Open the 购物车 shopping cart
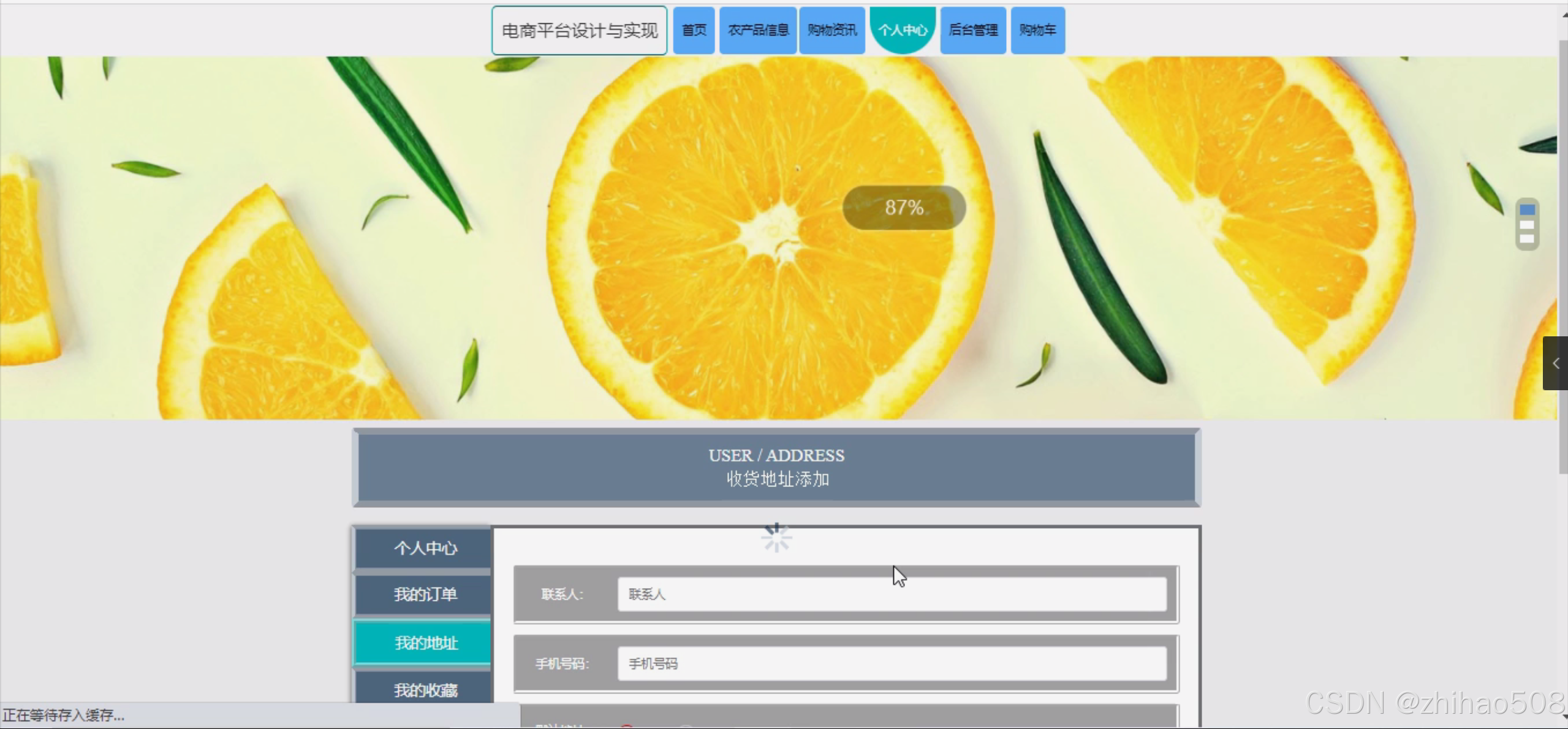This screenshot has height=729, width=1568. tap(1037, 30)
